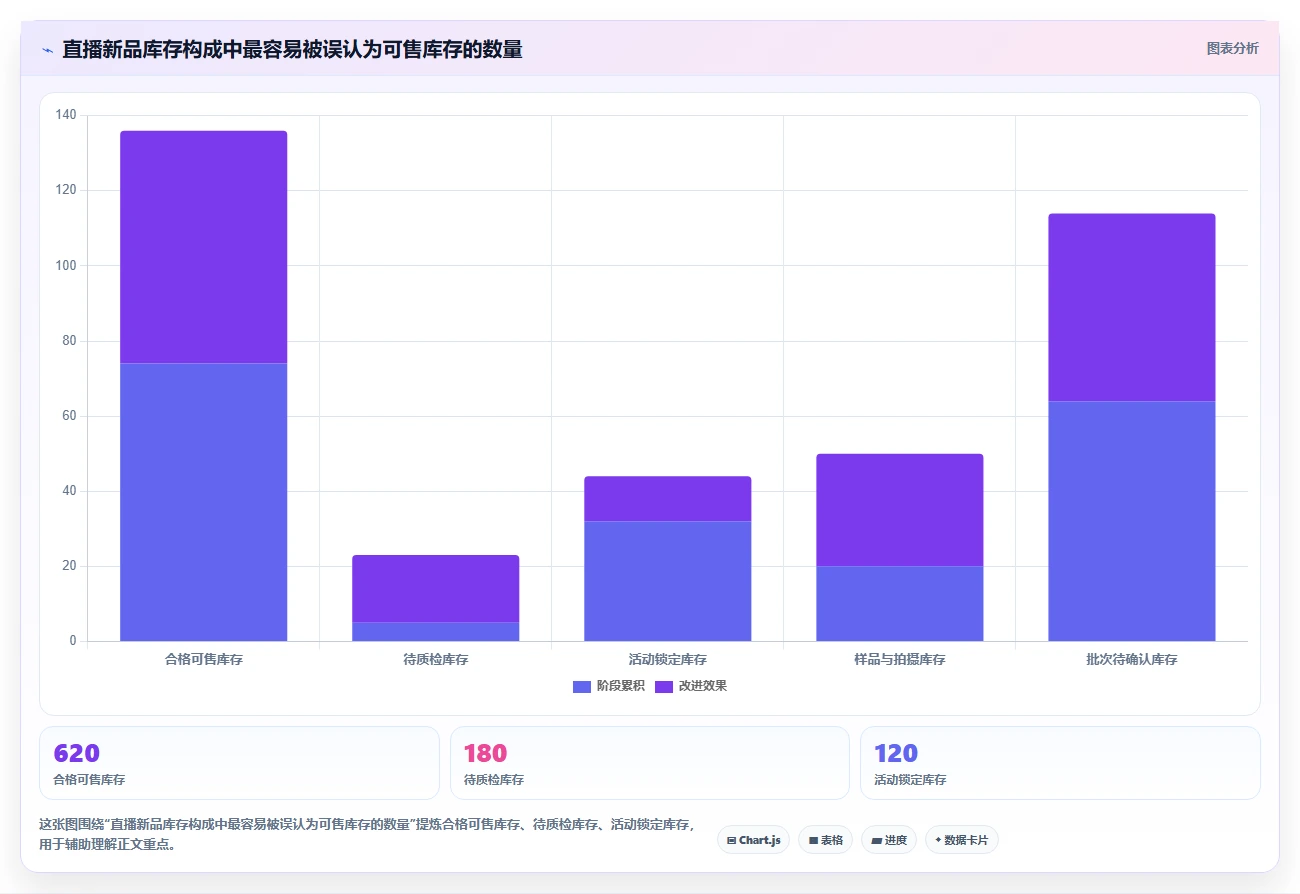
Task: Click the blue segment of 合格可售库存 bar
Action: coord(203,502)
